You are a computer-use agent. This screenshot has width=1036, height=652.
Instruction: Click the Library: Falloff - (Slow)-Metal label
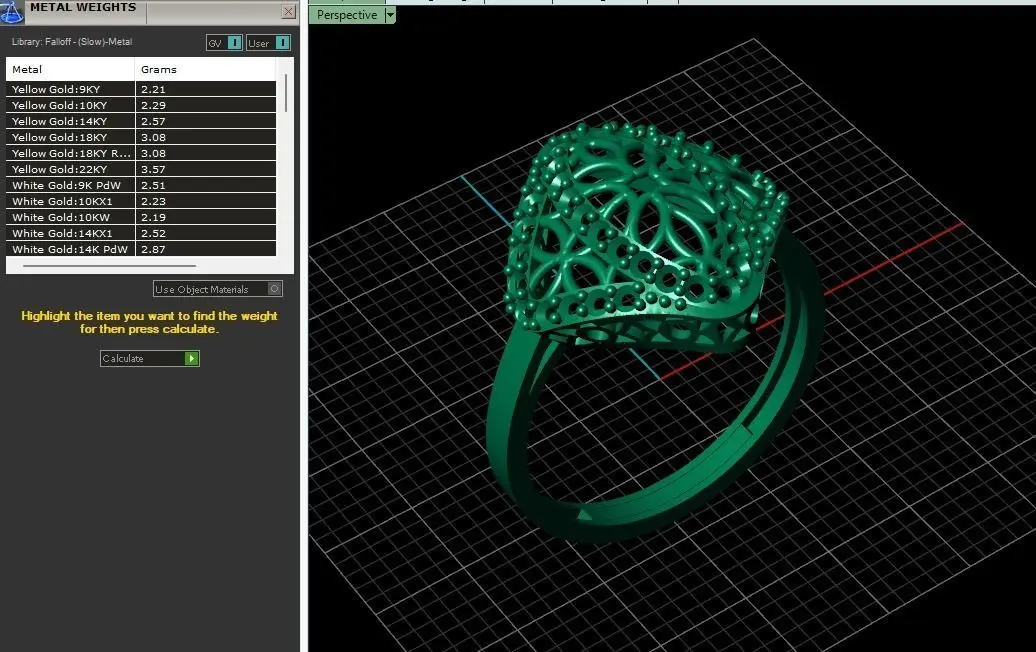[x=72, y=42]
